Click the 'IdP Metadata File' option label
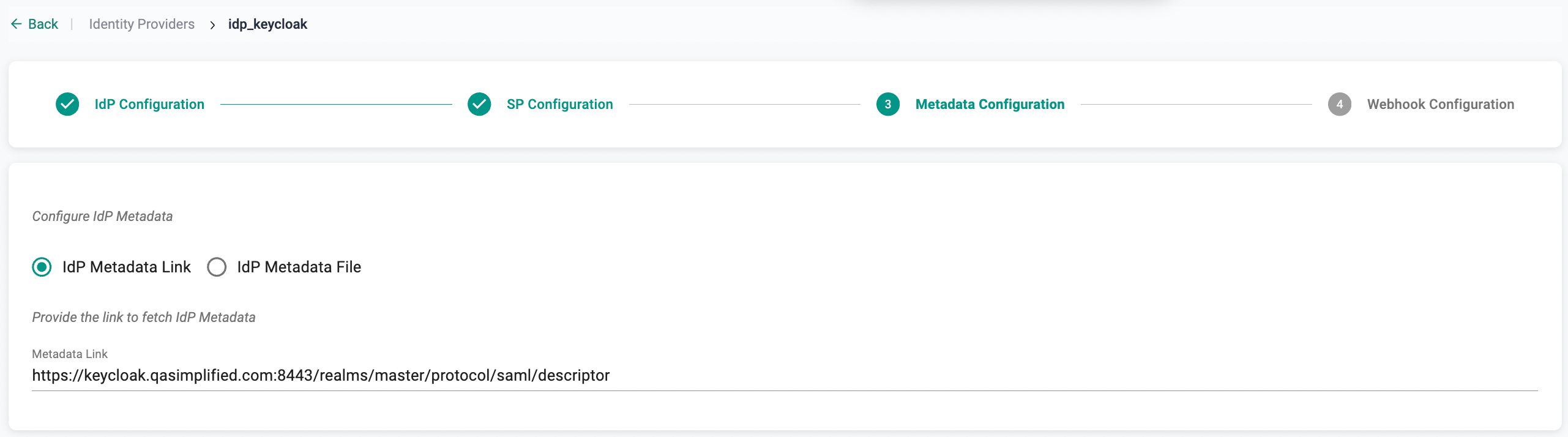The image size is (1568, 437). pos(299,267)
